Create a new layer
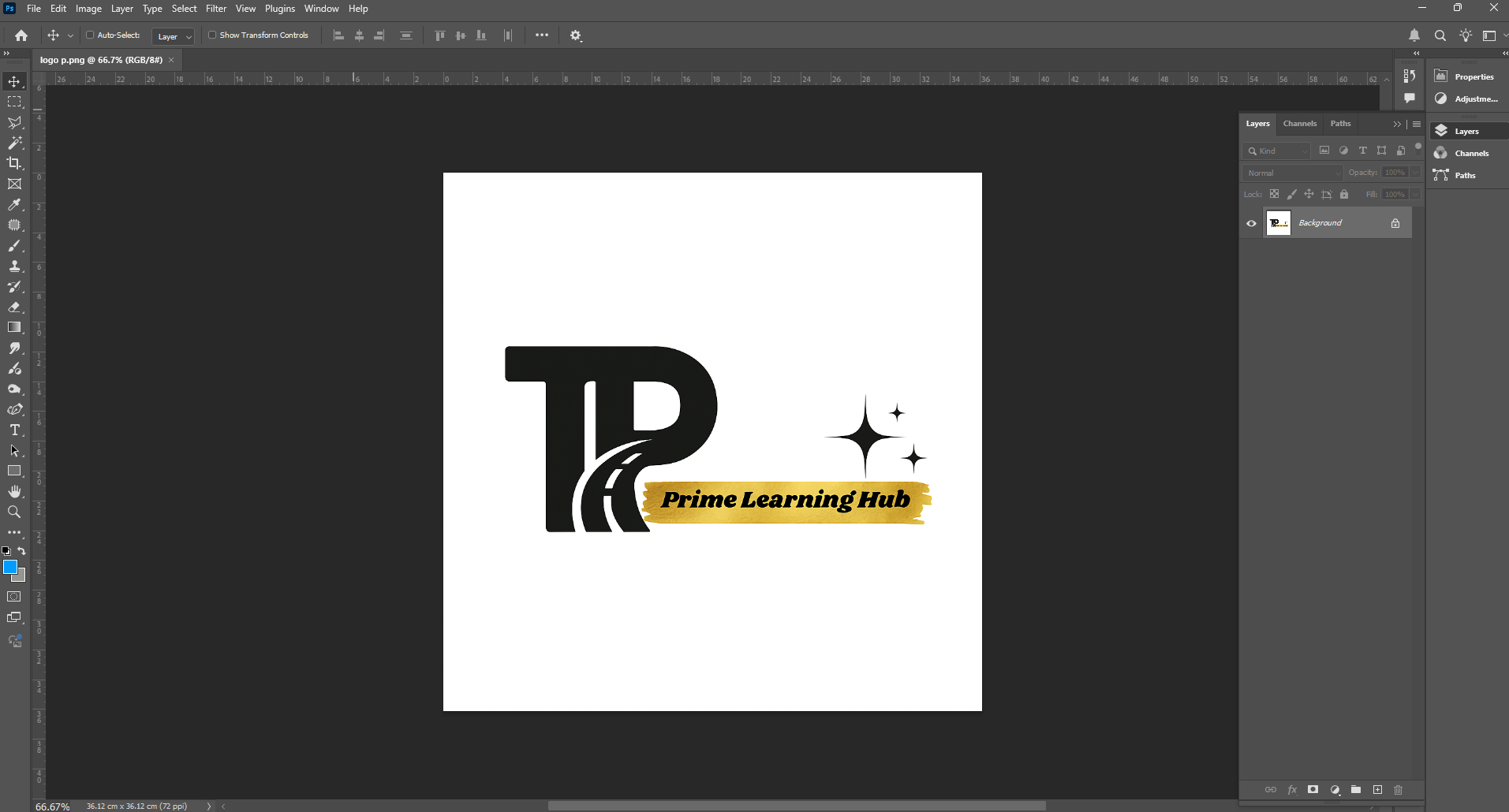1509x812 pixels. pyautogui.click(x=1377, y=789)
